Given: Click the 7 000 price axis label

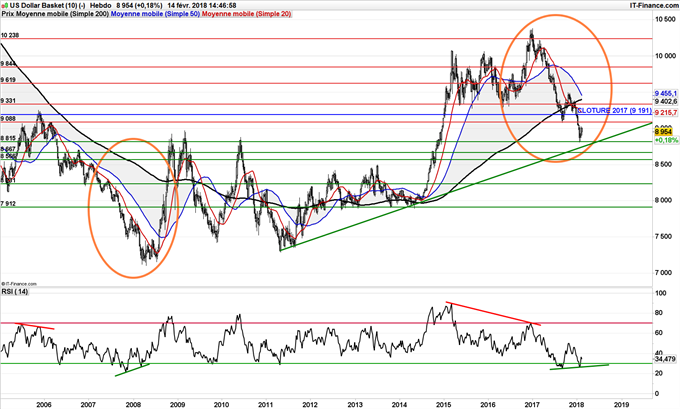Looking at the screenshot, I should (666, 273).
